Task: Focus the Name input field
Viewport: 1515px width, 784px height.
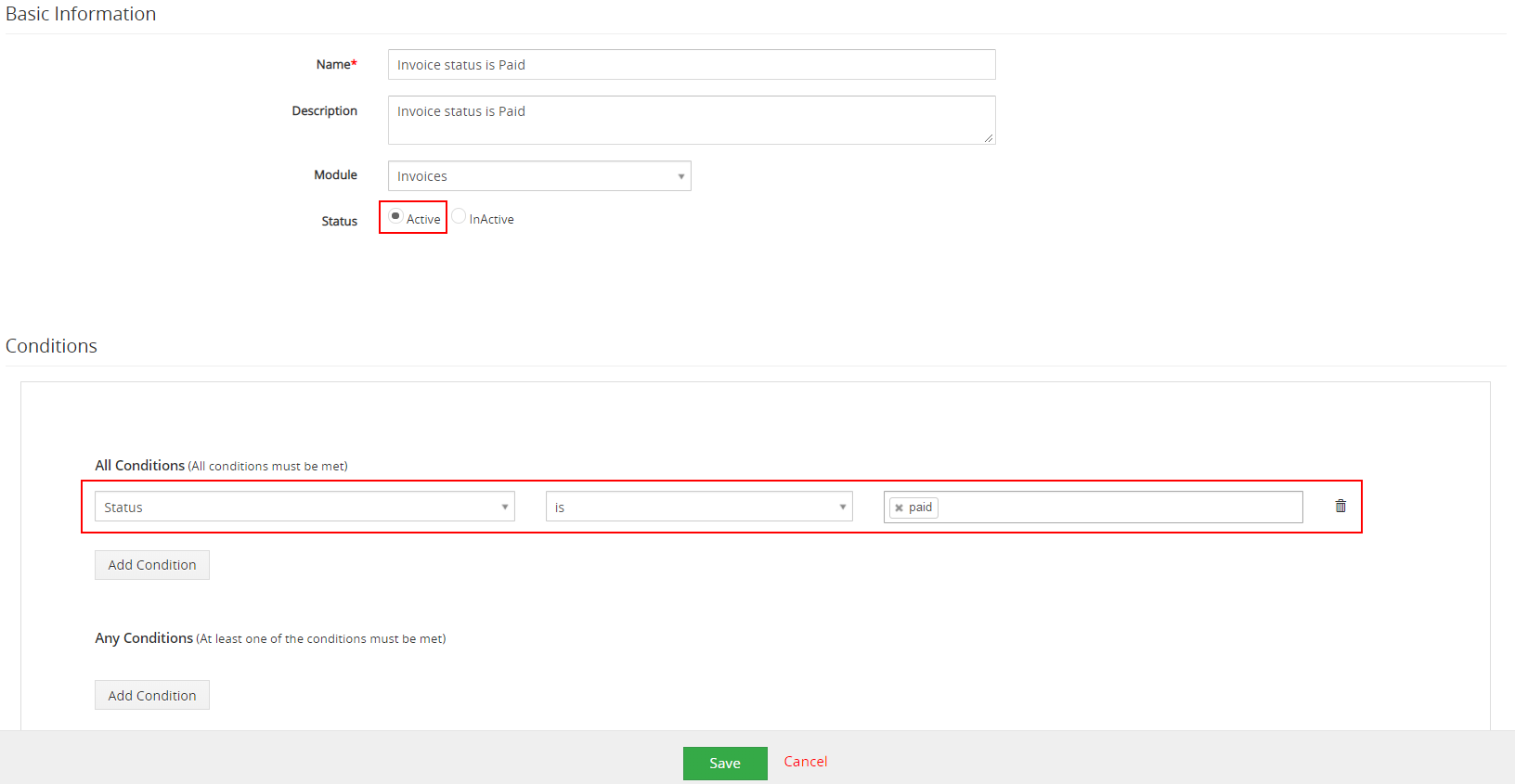Action: [692, 64]
